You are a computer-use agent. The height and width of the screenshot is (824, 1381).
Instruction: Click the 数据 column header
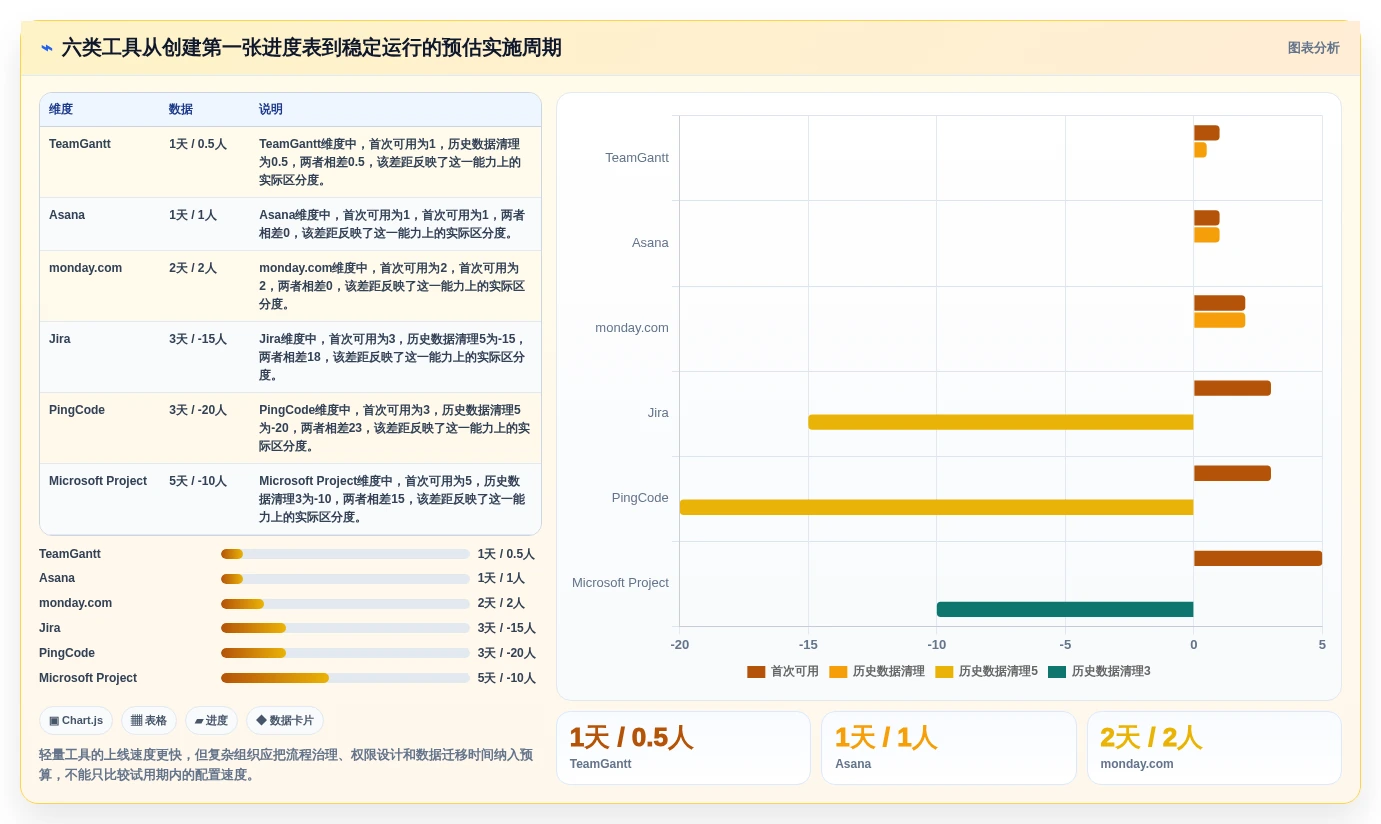coord(181,110)
